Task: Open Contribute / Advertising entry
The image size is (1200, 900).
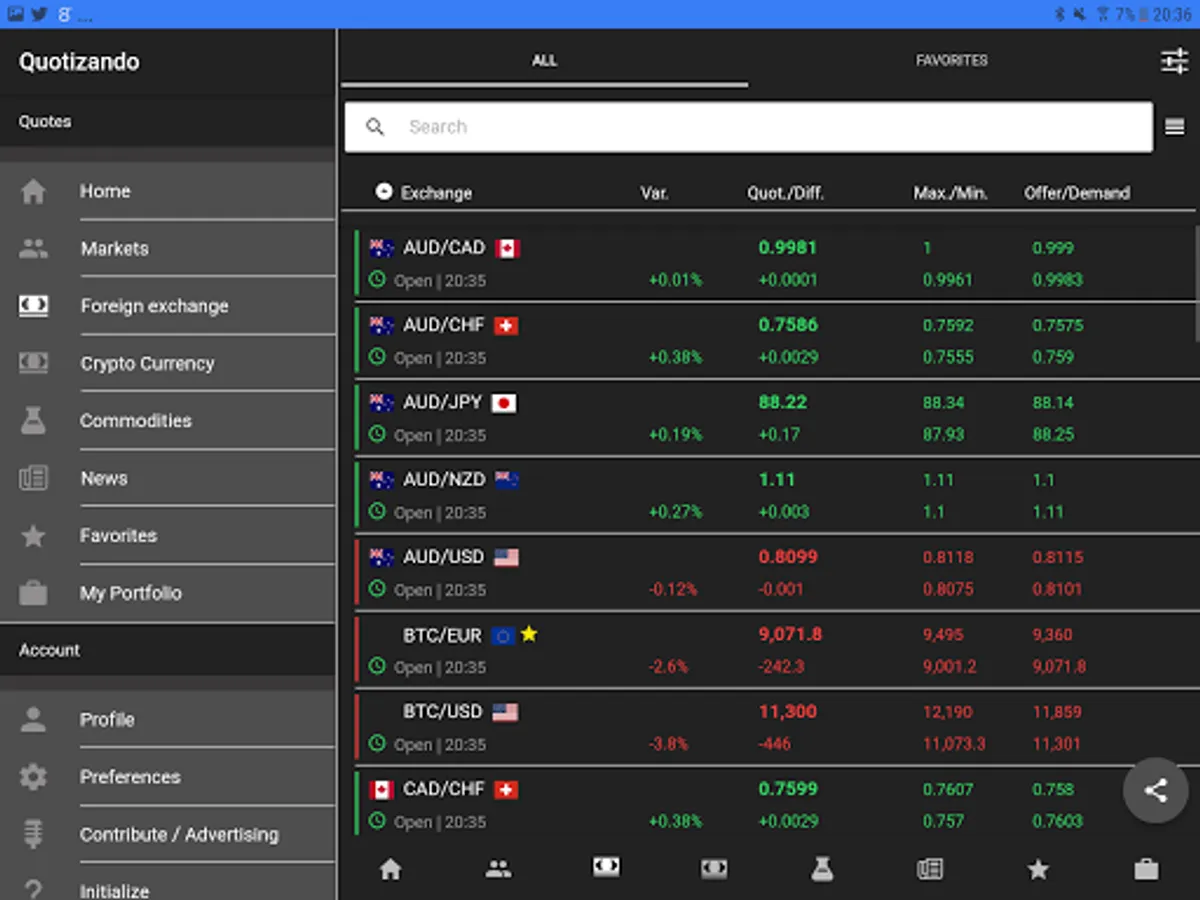Action: point(168,834)
